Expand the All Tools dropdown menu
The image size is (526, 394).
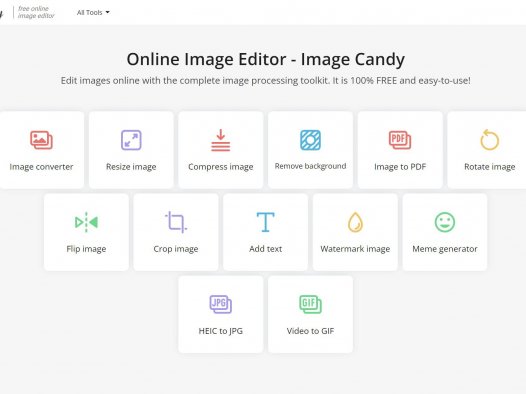(93, 12)
